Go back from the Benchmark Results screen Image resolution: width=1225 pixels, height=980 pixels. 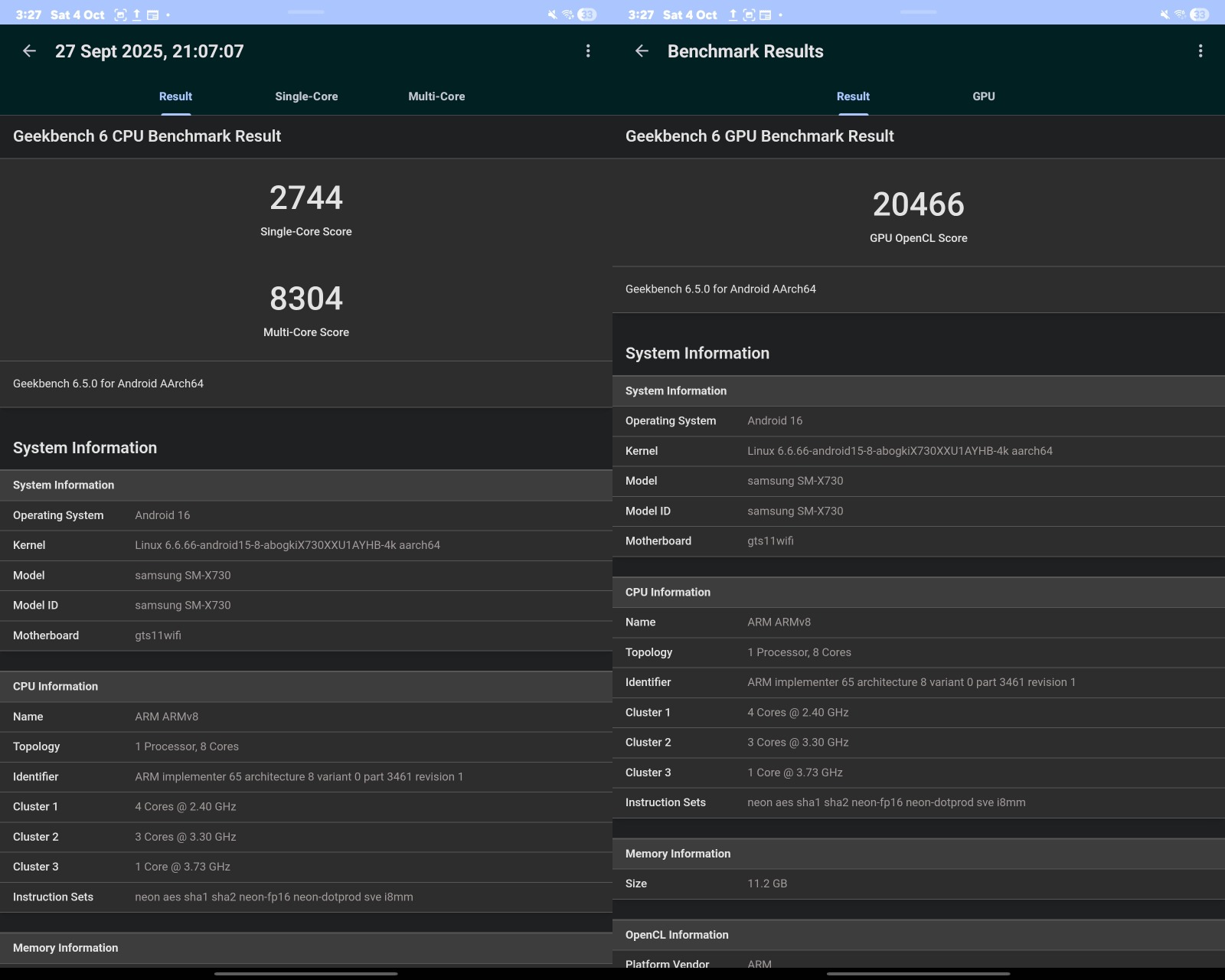click(x=642, y=51)
